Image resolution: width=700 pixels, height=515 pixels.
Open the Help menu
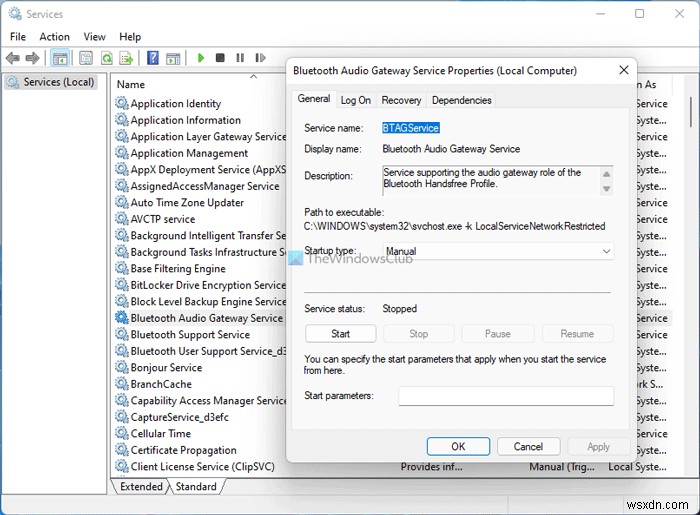[x=130, y=37]
